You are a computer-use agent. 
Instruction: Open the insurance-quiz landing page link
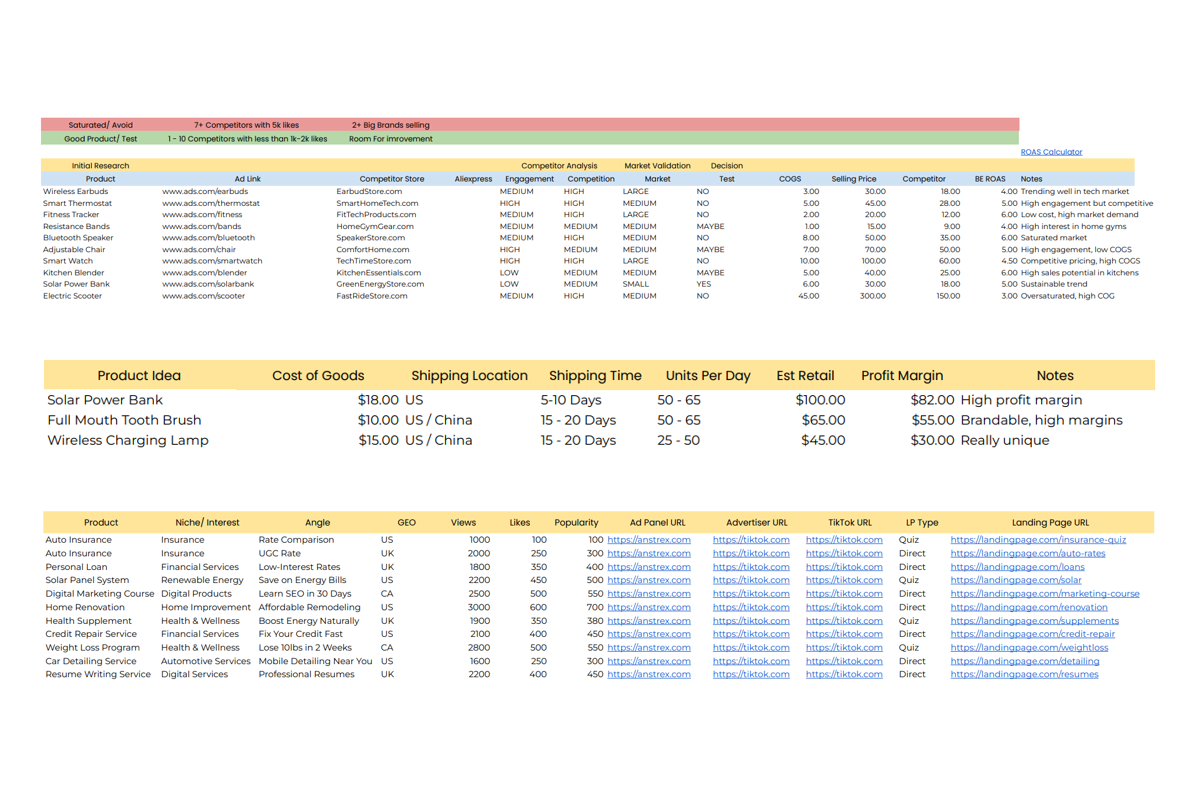1038,540
